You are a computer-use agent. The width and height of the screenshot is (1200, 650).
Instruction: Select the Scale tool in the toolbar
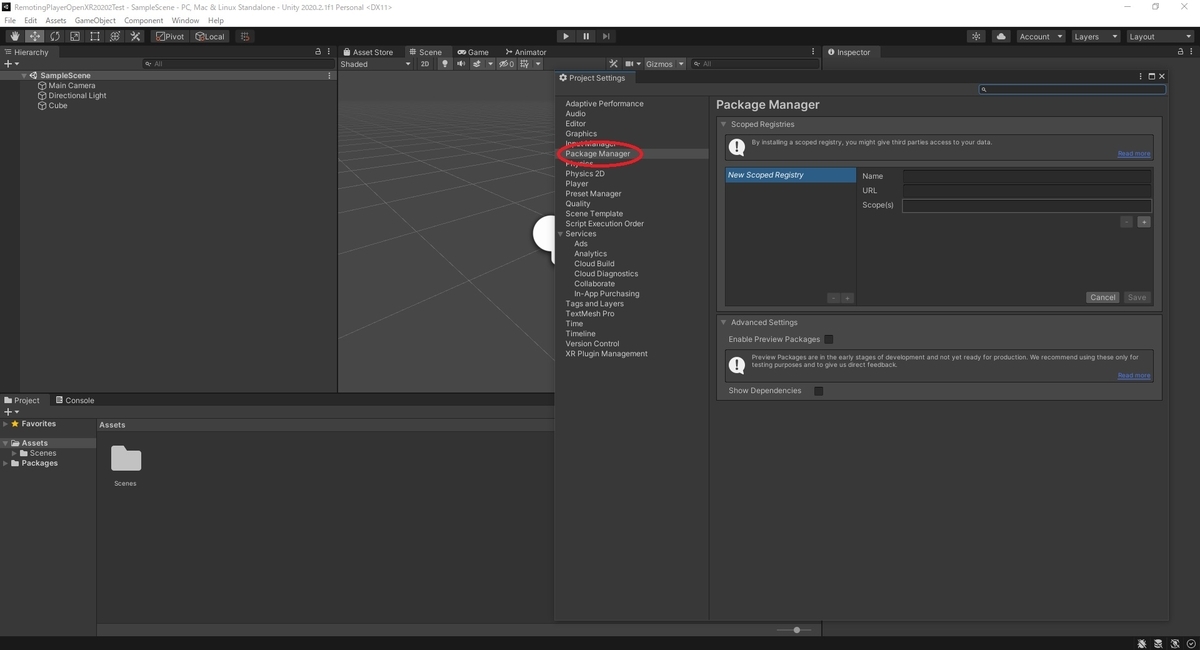[x=75, y=36]
